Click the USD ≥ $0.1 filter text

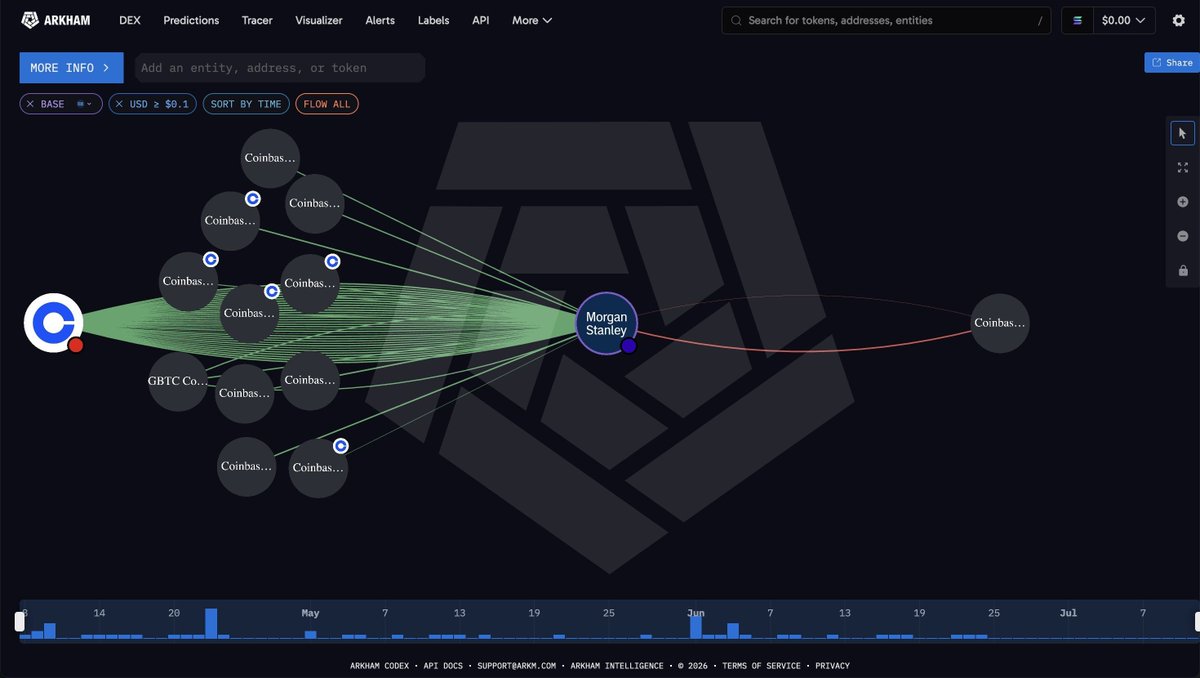159,104
